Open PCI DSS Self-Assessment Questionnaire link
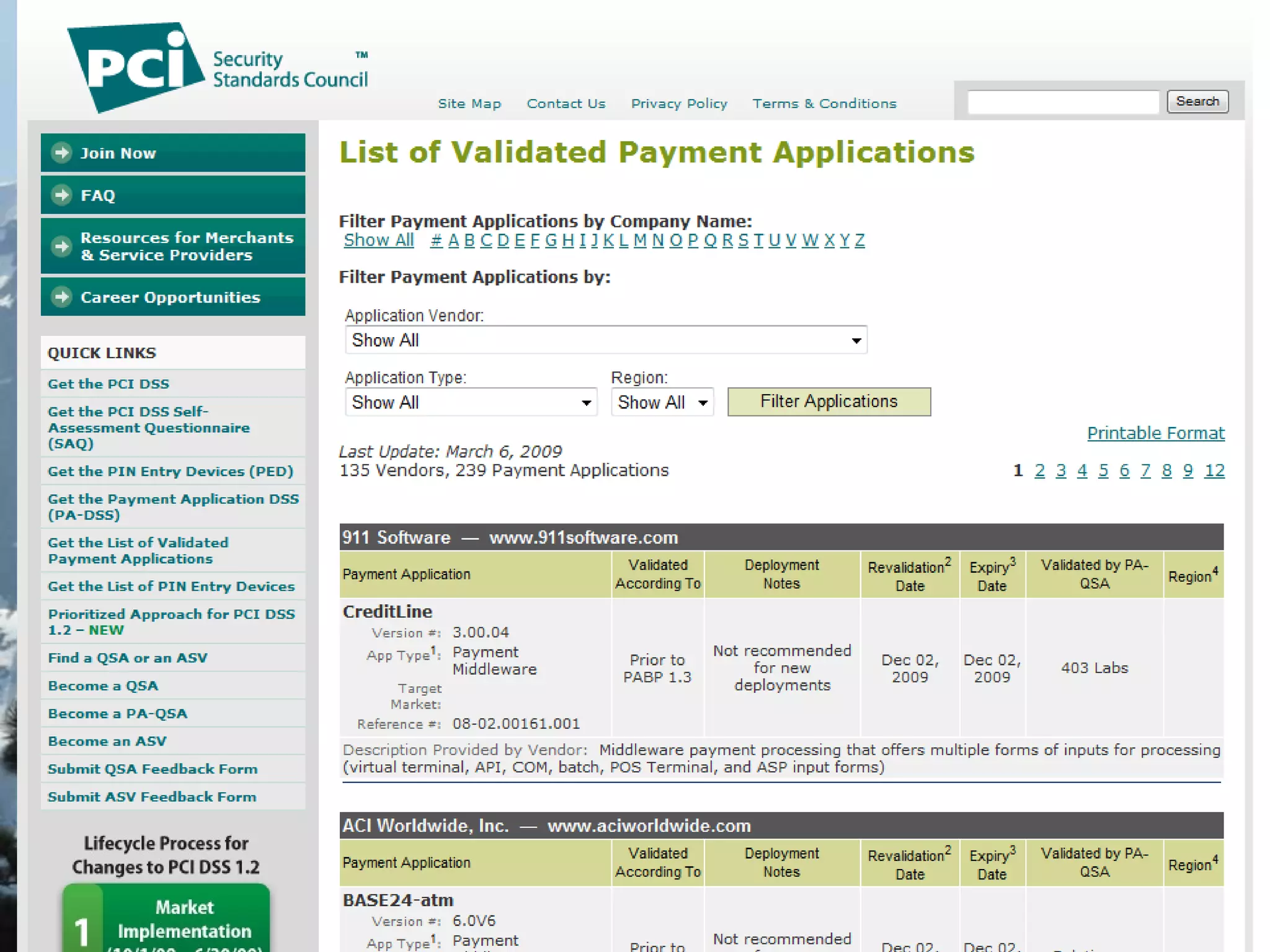Viewport: 1270px width, 952px height. coord(149,427)
